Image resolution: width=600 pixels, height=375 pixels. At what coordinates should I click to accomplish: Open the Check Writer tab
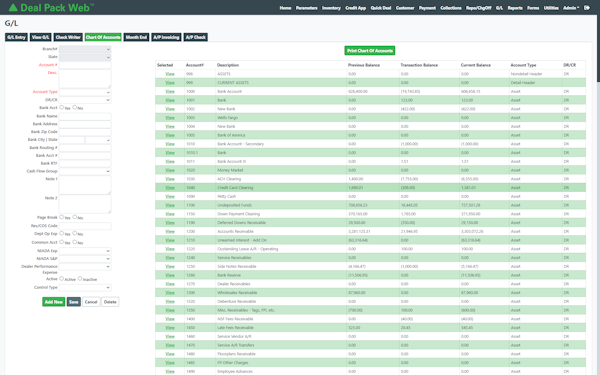point(68,37)
